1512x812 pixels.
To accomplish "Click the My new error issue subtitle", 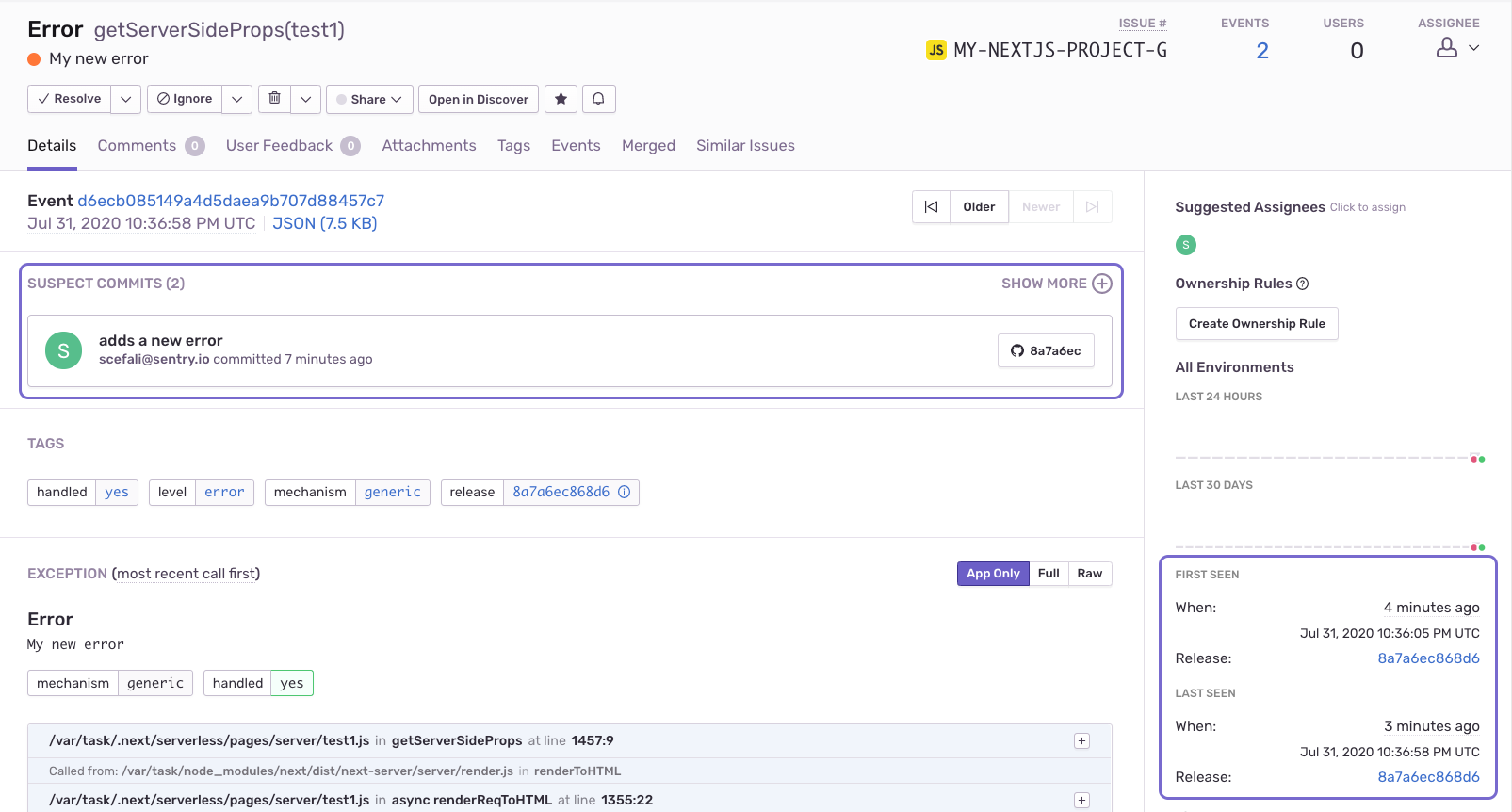I will [x=99, y=59].
